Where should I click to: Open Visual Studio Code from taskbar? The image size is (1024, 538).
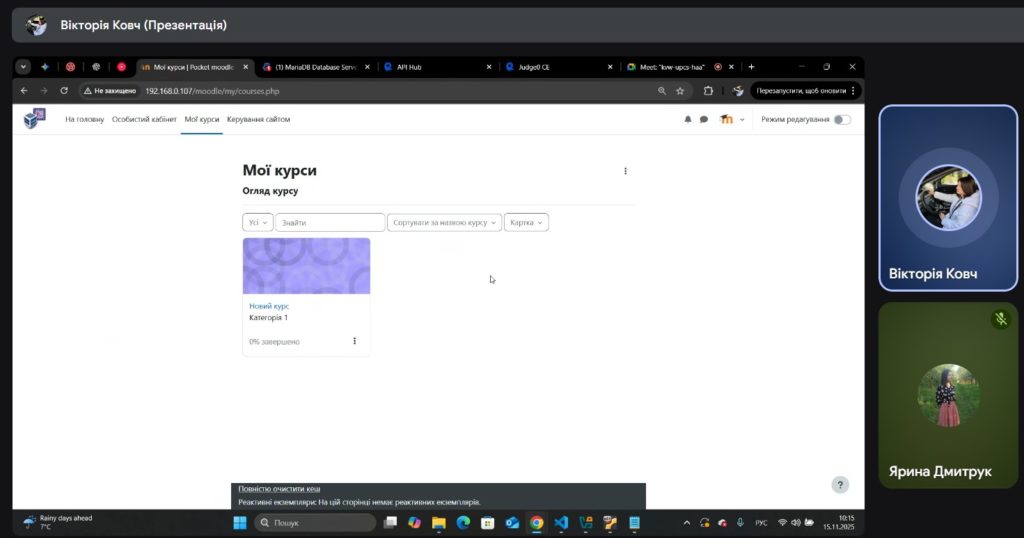click(x=561, y=523)
